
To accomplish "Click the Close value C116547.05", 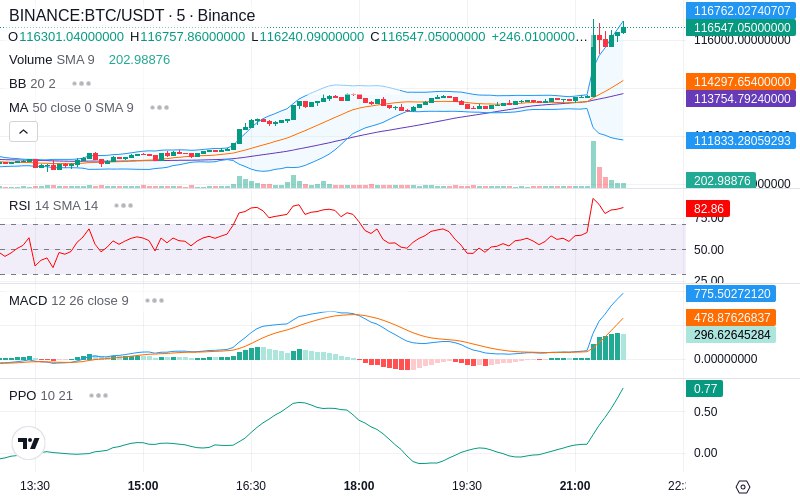I will (428, 37).
